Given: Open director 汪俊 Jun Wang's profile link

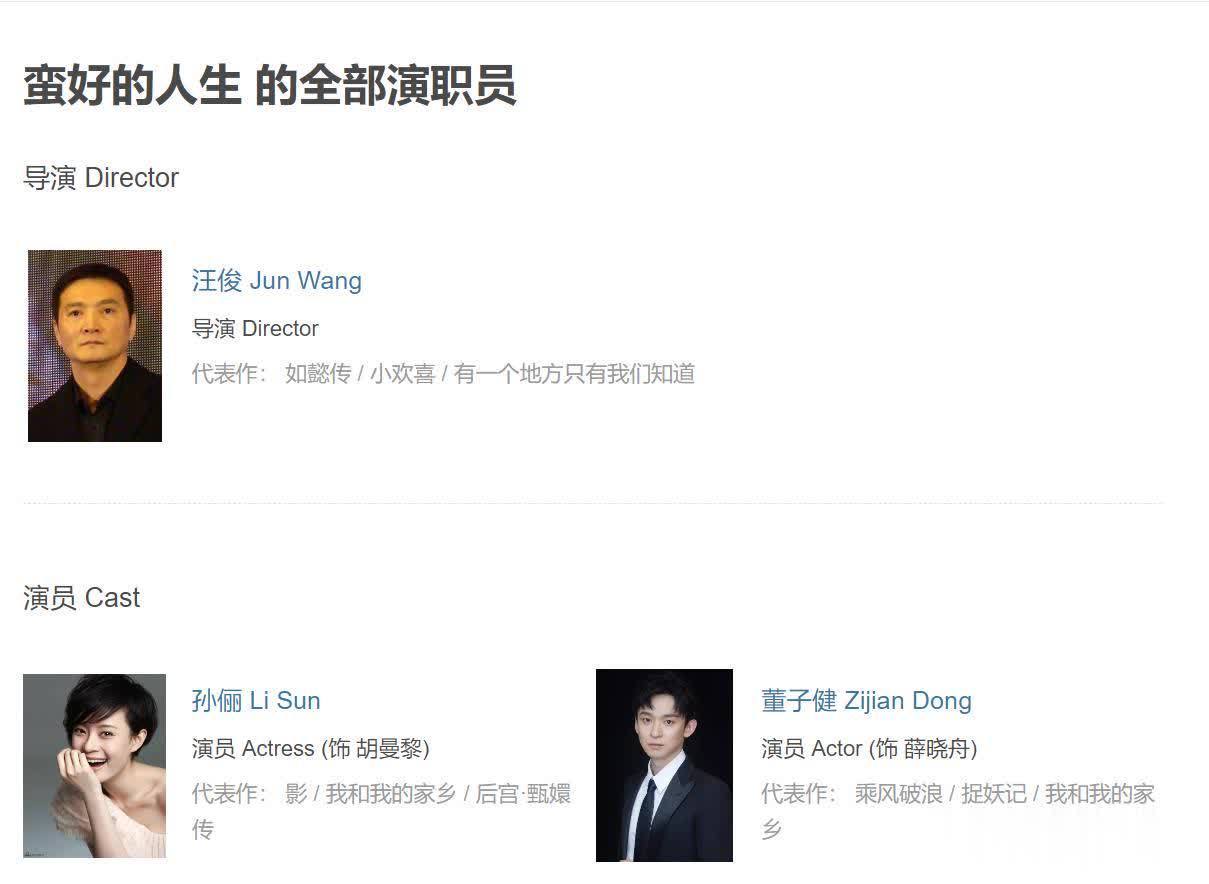Looking at the screenshot, I should pyautogui.click(x=277, y=281).
